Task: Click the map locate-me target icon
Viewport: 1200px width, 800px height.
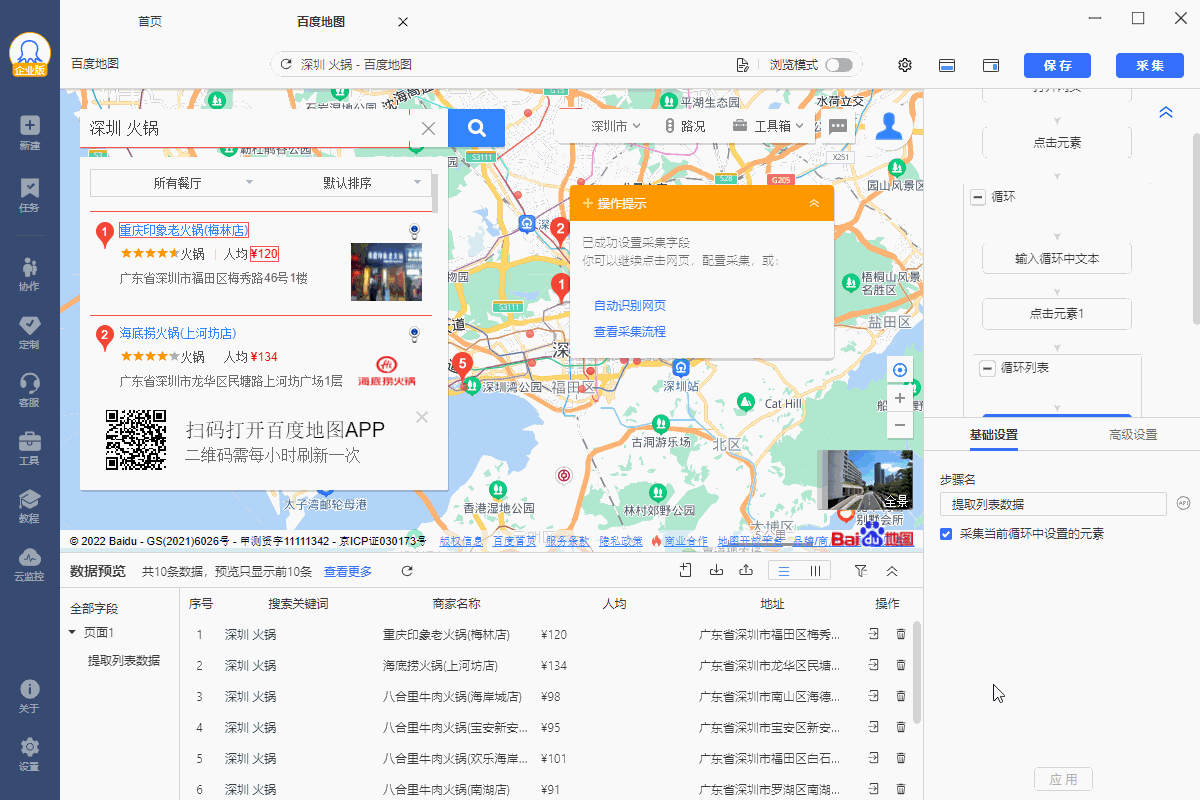Action: (x=900, y=370)
